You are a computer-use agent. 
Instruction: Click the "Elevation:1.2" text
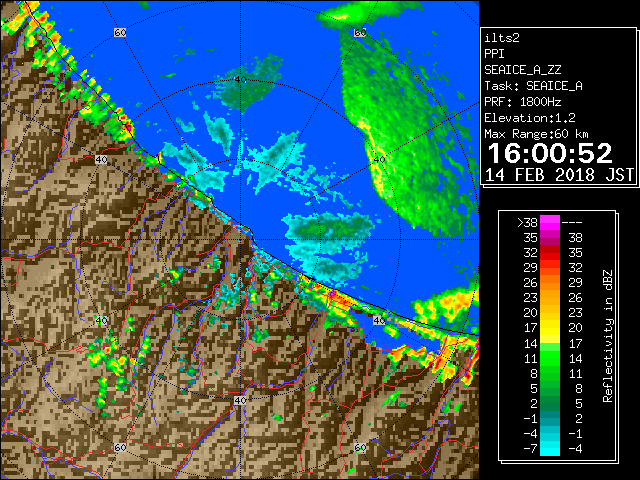pos(529,118)
